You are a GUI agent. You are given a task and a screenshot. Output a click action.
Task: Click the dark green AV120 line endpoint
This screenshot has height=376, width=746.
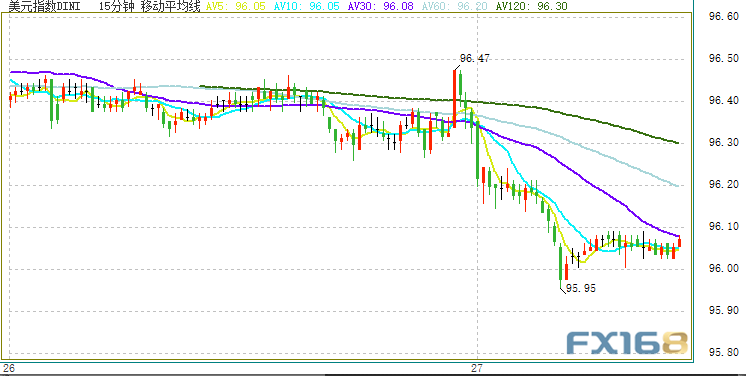coord(677,142)
